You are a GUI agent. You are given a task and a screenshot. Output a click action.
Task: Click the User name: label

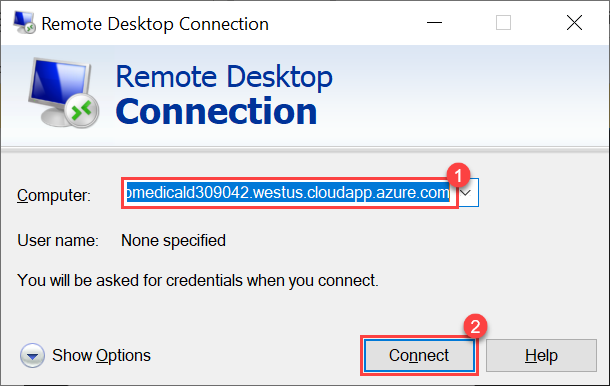(x=58, y=240)
